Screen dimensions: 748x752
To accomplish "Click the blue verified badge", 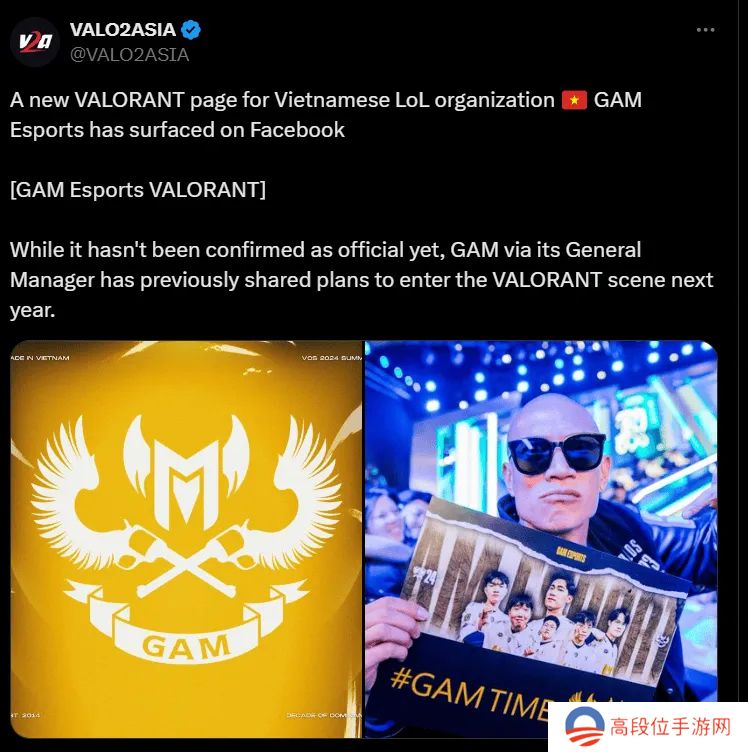I will click(191, 30).
